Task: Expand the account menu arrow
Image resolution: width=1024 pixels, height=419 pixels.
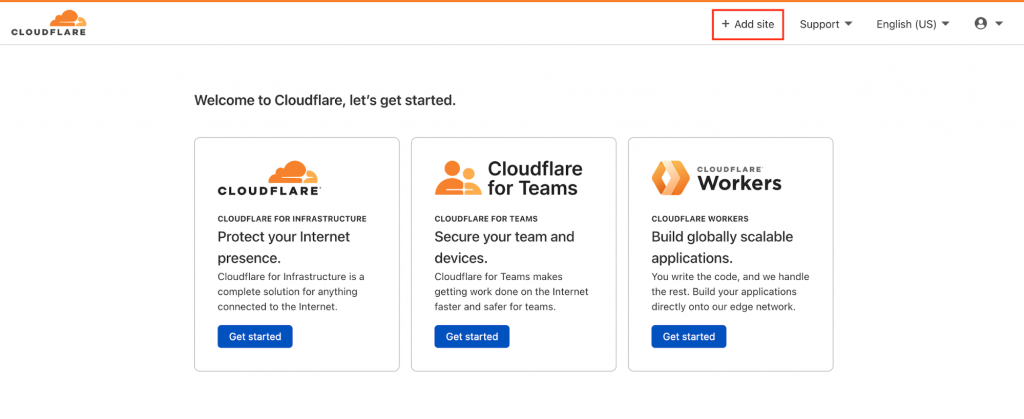Action: click(999, 24)
